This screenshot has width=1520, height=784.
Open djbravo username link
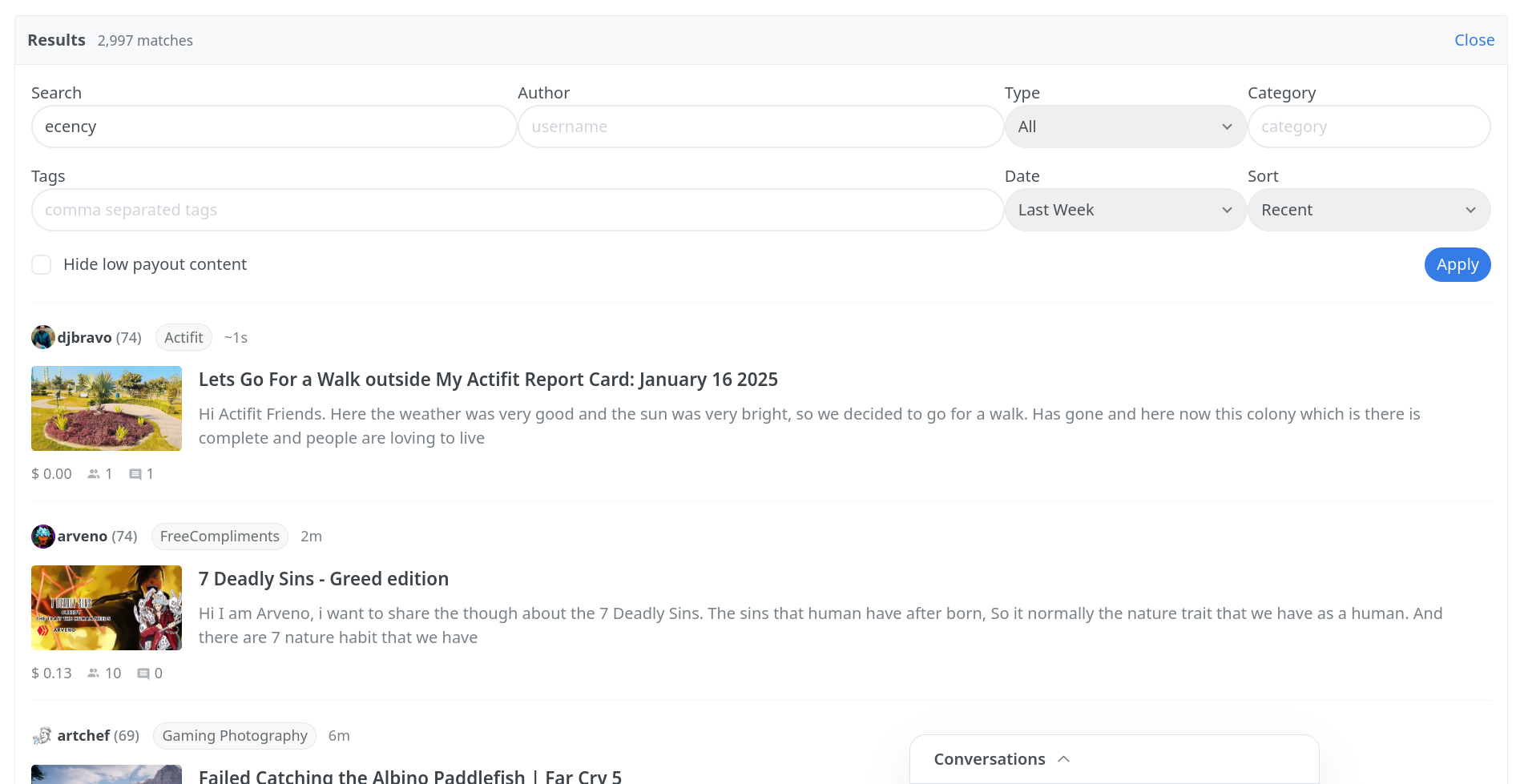pyautogui.click(x=84, y=338)
